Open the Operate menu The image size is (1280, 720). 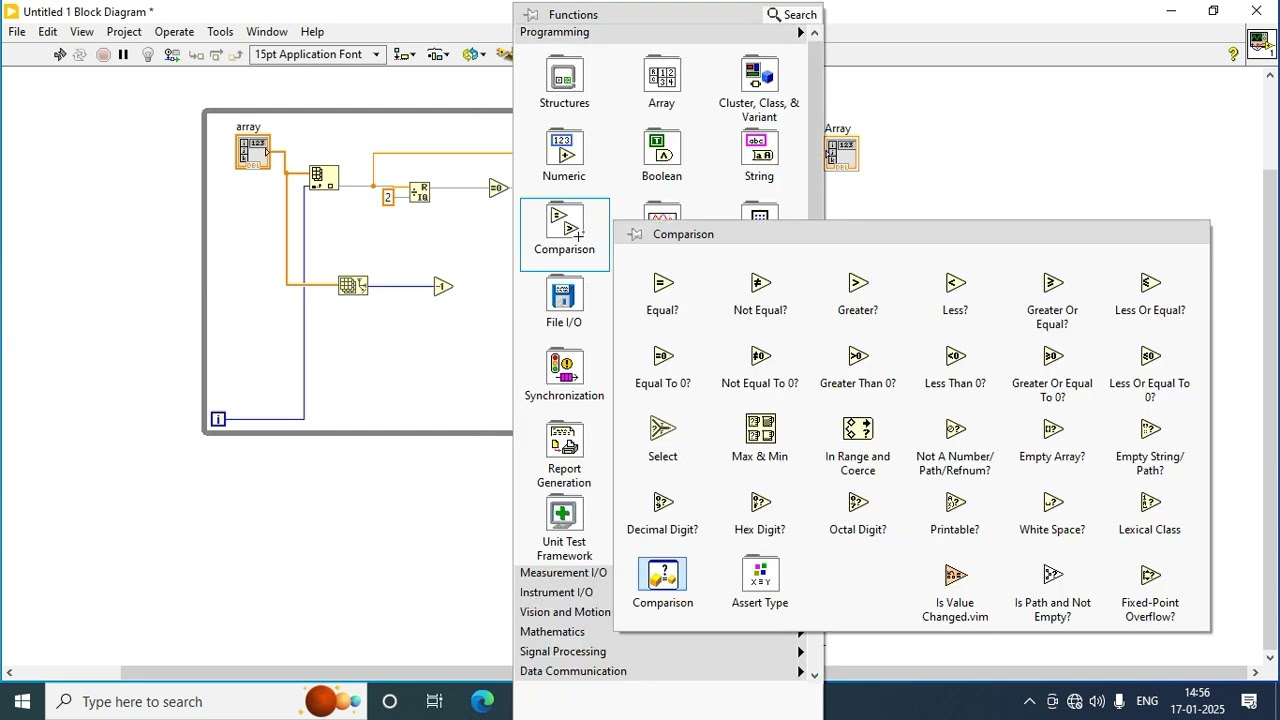tap(174, 32)
